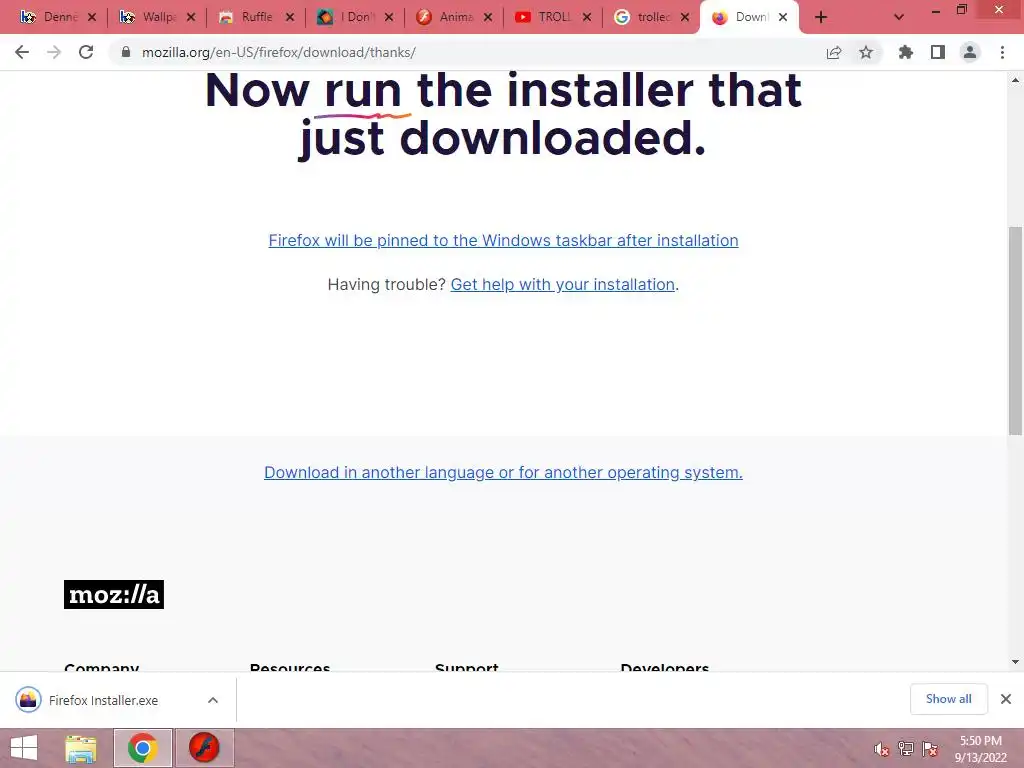
Task: Close the I Don't tab
Action: [389, 18]
